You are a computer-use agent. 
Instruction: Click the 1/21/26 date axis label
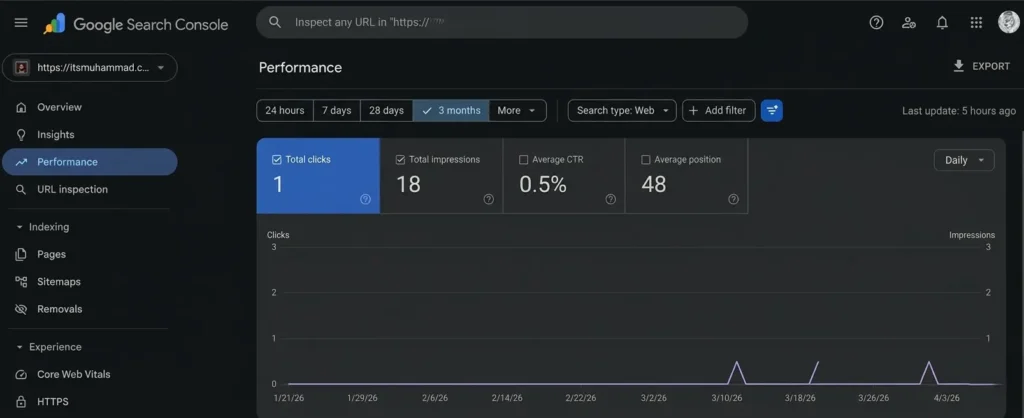pyautogui.click(x=288, y=398)
